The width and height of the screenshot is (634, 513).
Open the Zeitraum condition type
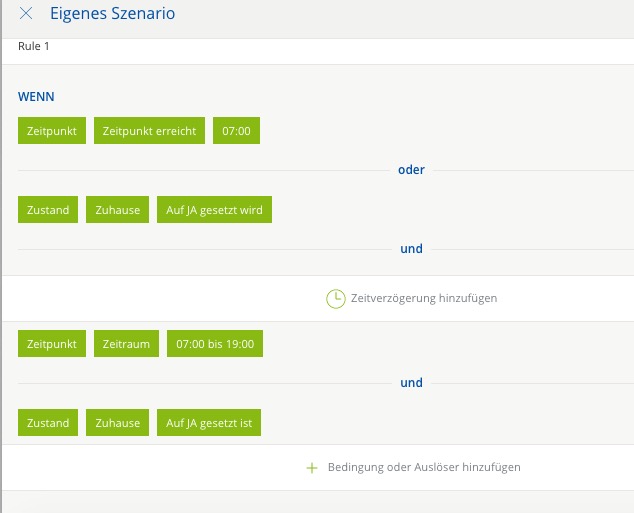pyautogui.click(x=126, y=344)
